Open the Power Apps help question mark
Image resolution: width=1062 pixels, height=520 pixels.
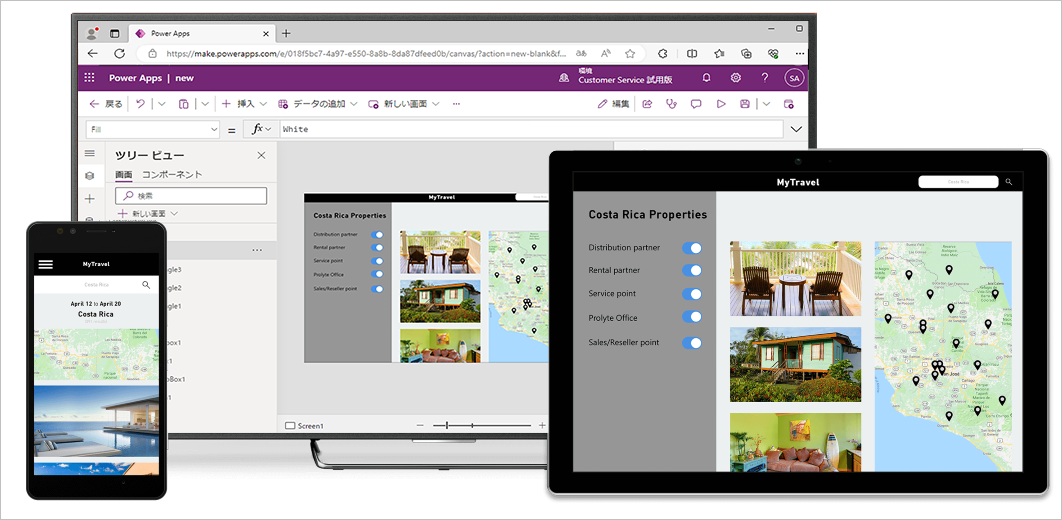765,78
